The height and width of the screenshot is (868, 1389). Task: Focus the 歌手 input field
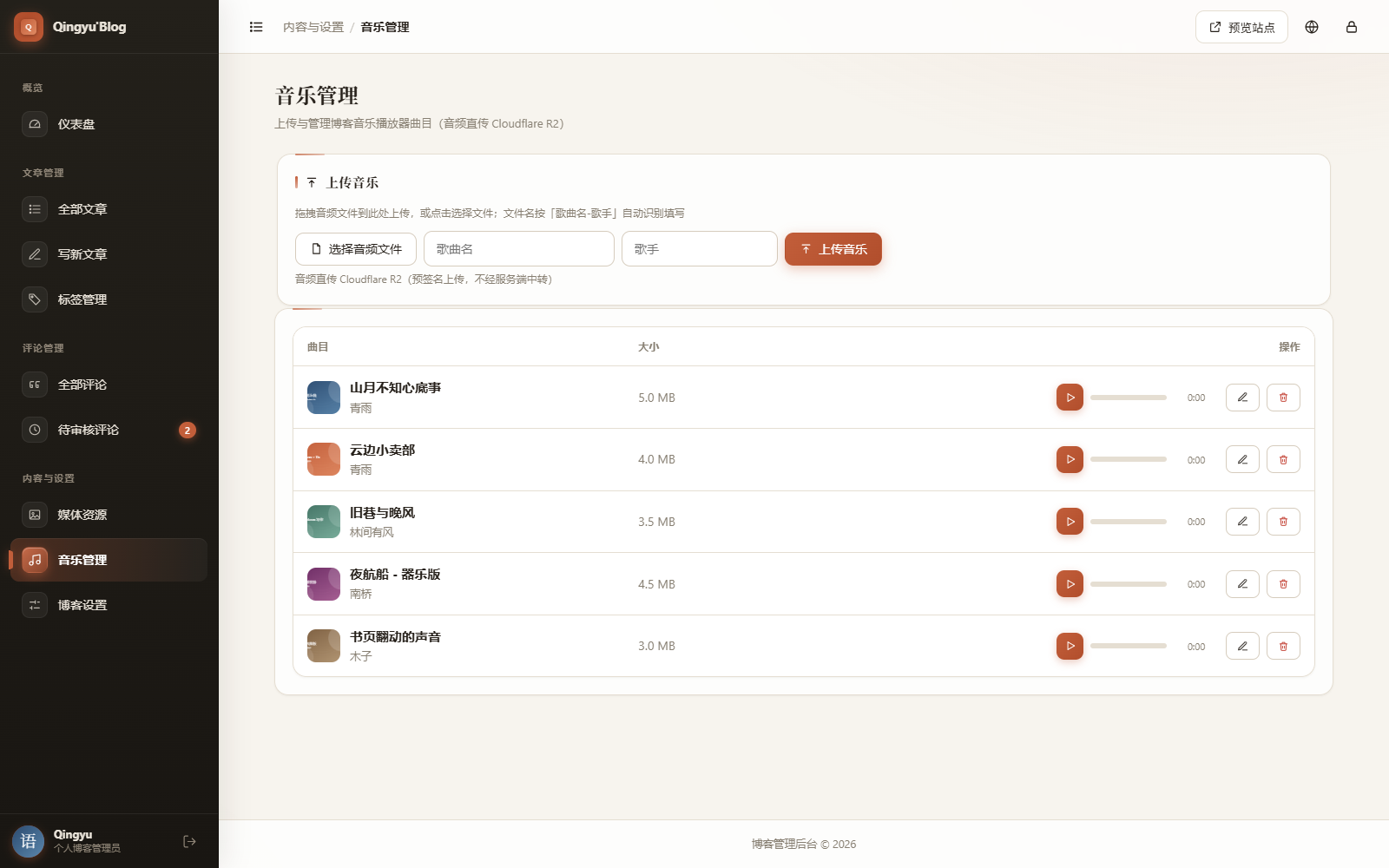click(700, 249)
